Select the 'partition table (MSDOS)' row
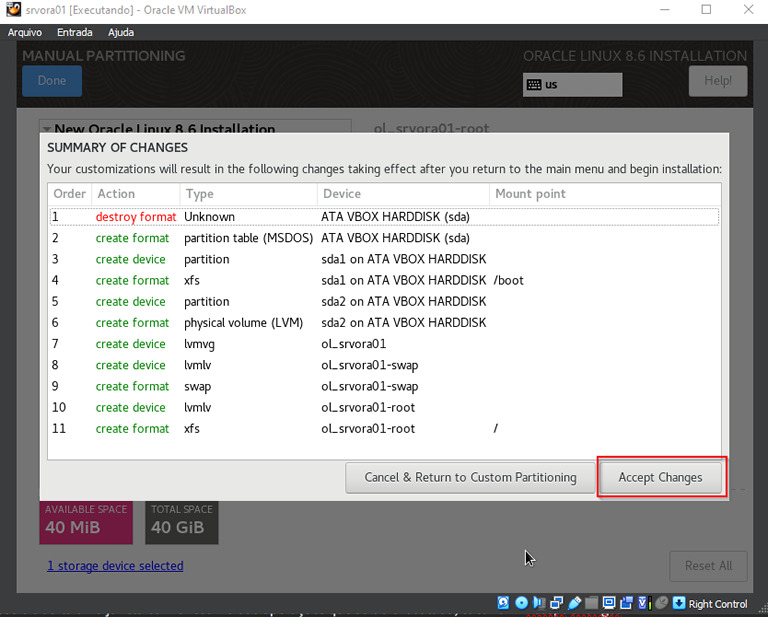The height and width of the screenshot is (617, 768). (384, 238)
